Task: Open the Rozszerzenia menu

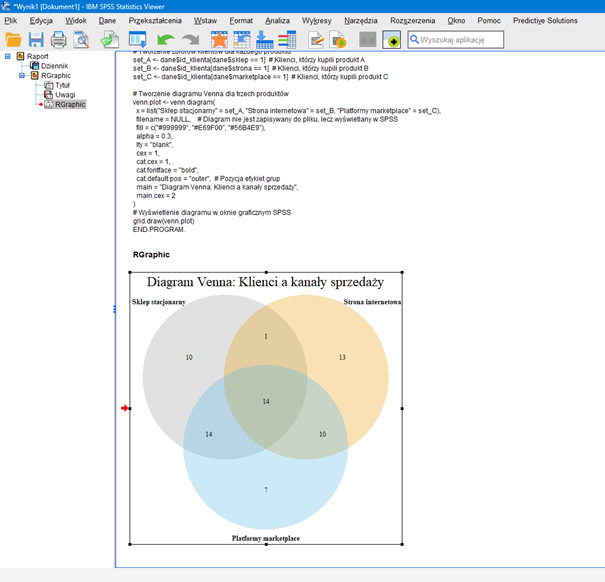Action: (412, 20)
